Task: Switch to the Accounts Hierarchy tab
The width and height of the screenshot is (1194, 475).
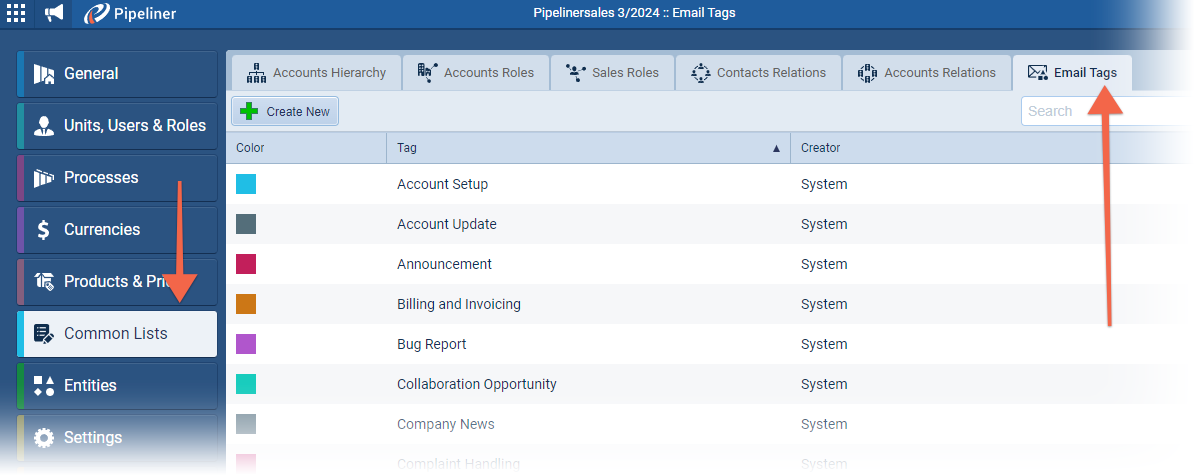Action: (316, 73)
